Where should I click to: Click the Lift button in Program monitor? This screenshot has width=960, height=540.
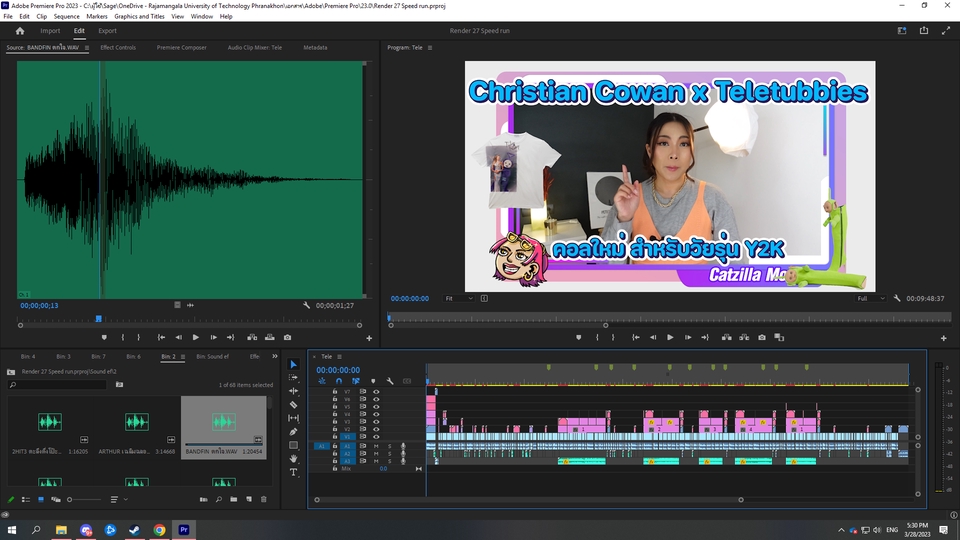[726, 337]
